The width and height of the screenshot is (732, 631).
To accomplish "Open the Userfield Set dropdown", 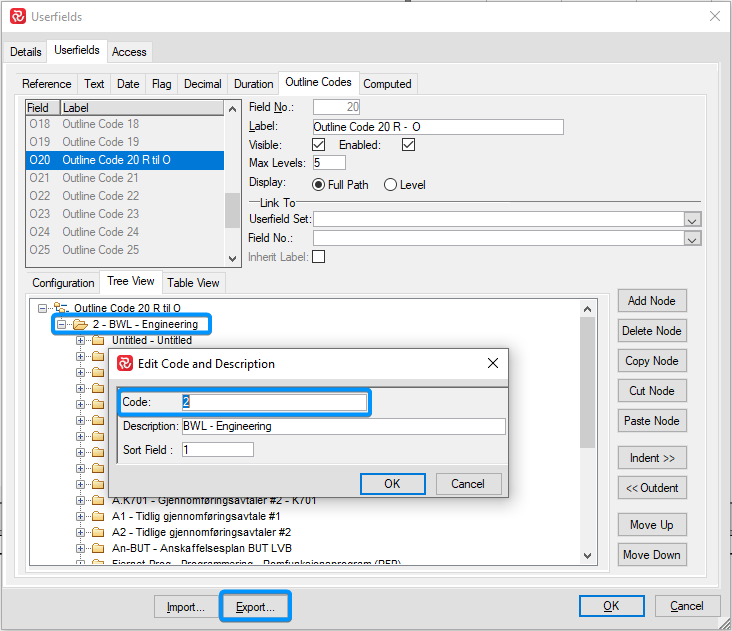I will point(692,220).
